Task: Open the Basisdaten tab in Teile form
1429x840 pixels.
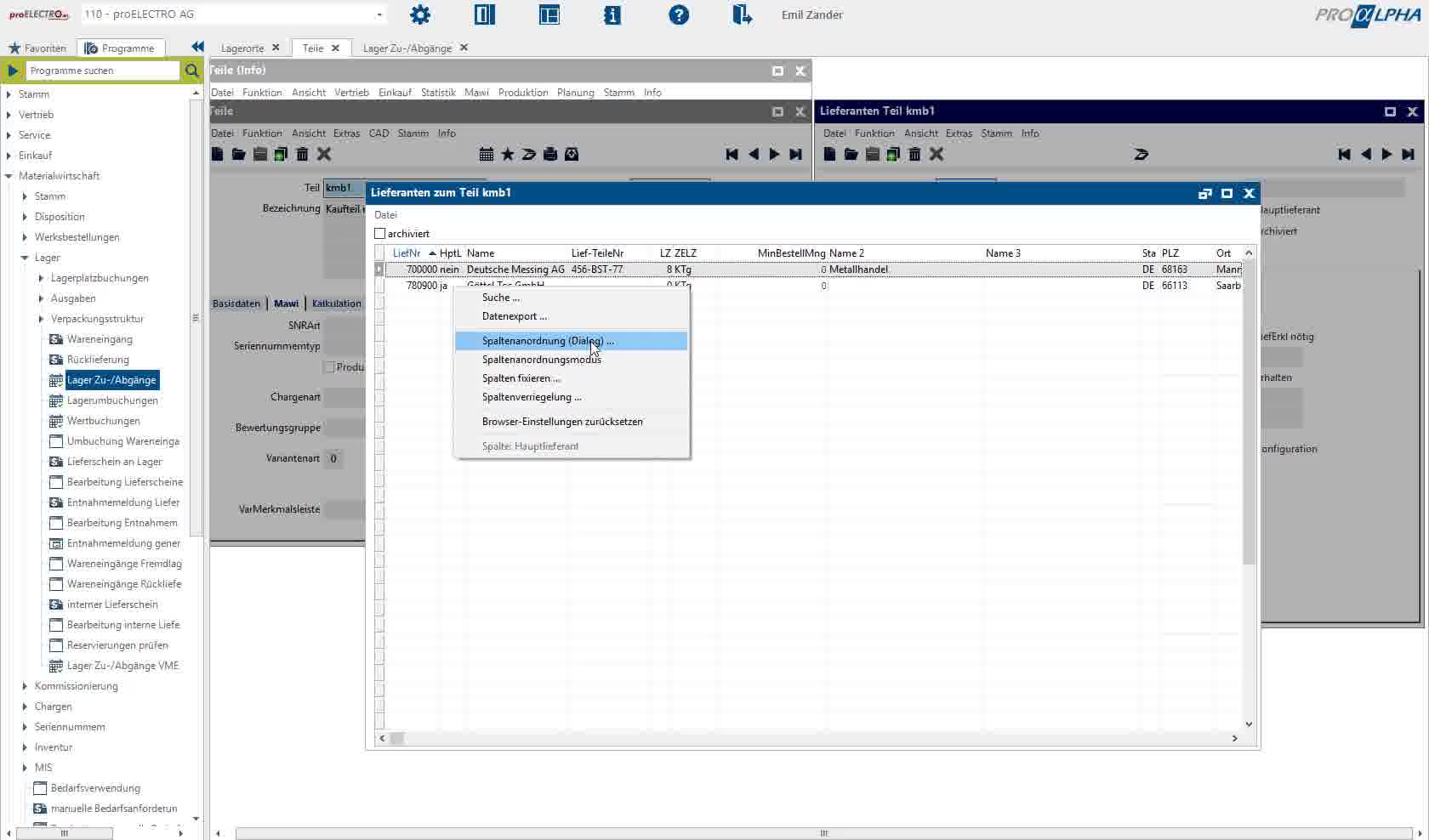Action: [236, 304]
